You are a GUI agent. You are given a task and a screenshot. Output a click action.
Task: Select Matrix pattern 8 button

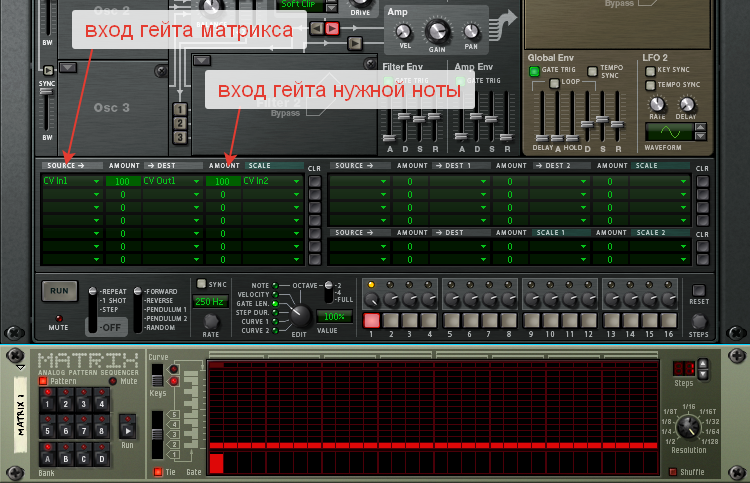tap(101, 427)
